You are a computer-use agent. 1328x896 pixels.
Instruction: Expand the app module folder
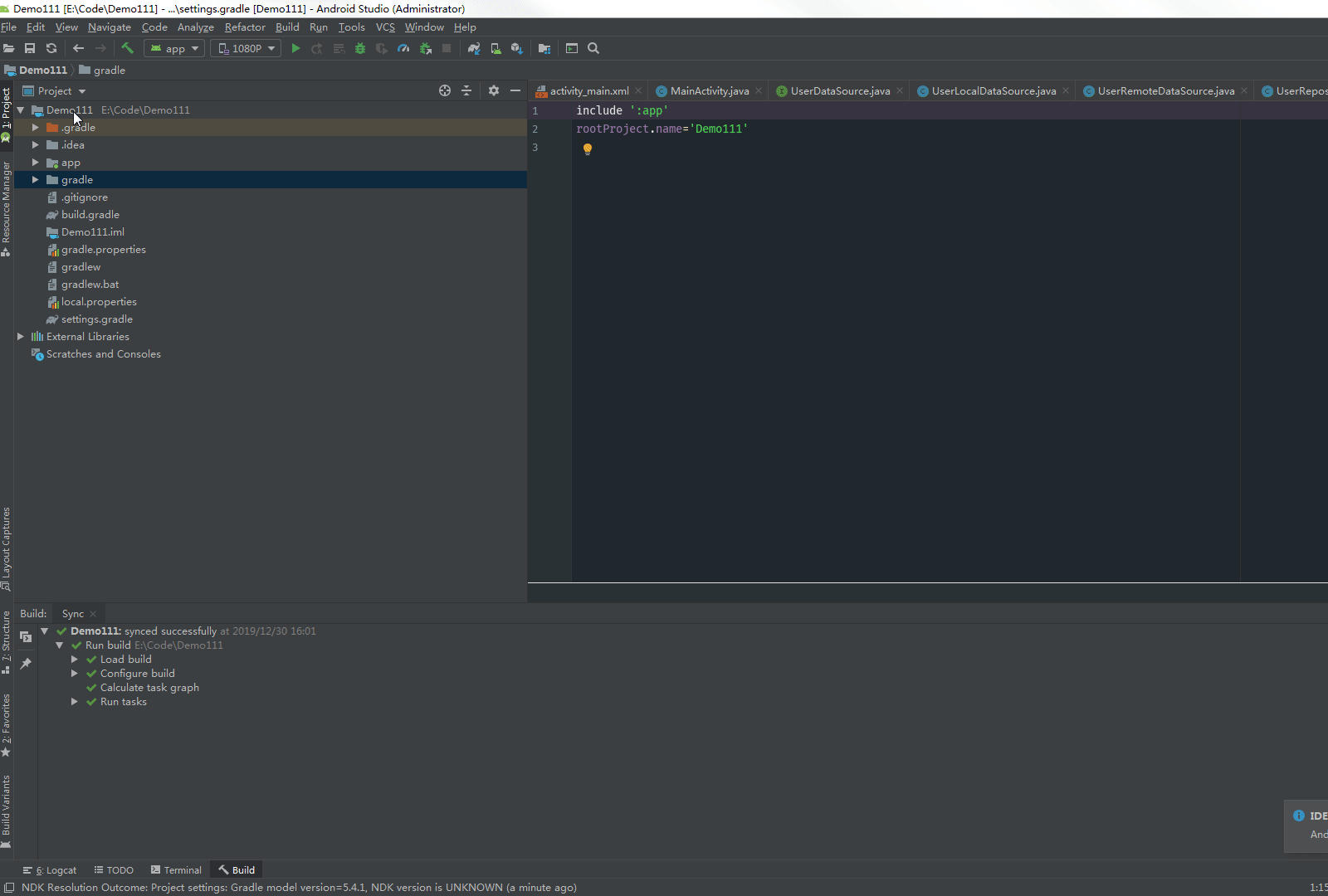36,163
